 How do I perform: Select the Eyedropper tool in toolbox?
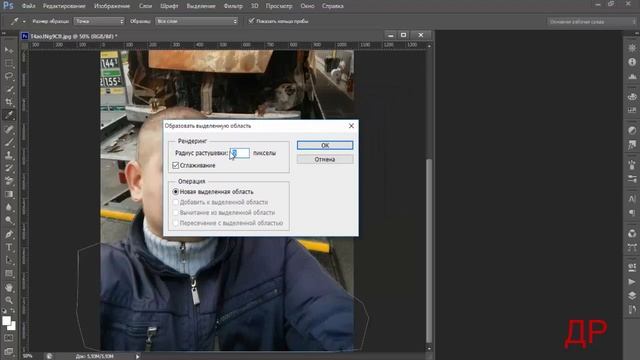click(x=9, y=115)
